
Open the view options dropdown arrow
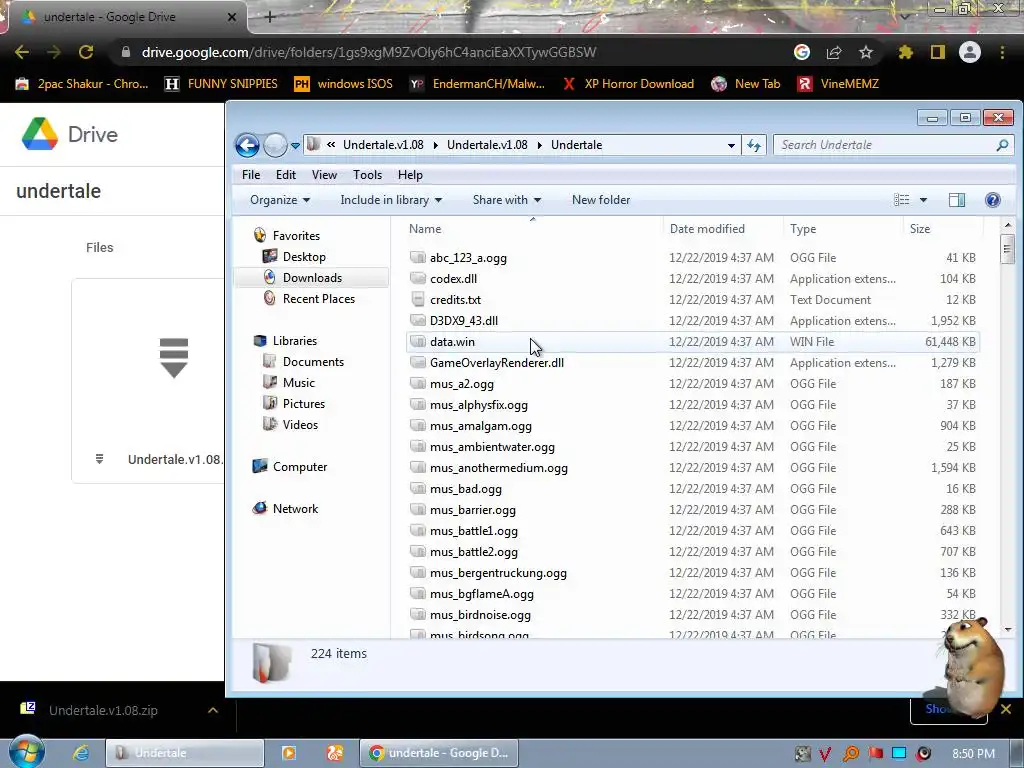pyautogui.click(x=923, y=200)
